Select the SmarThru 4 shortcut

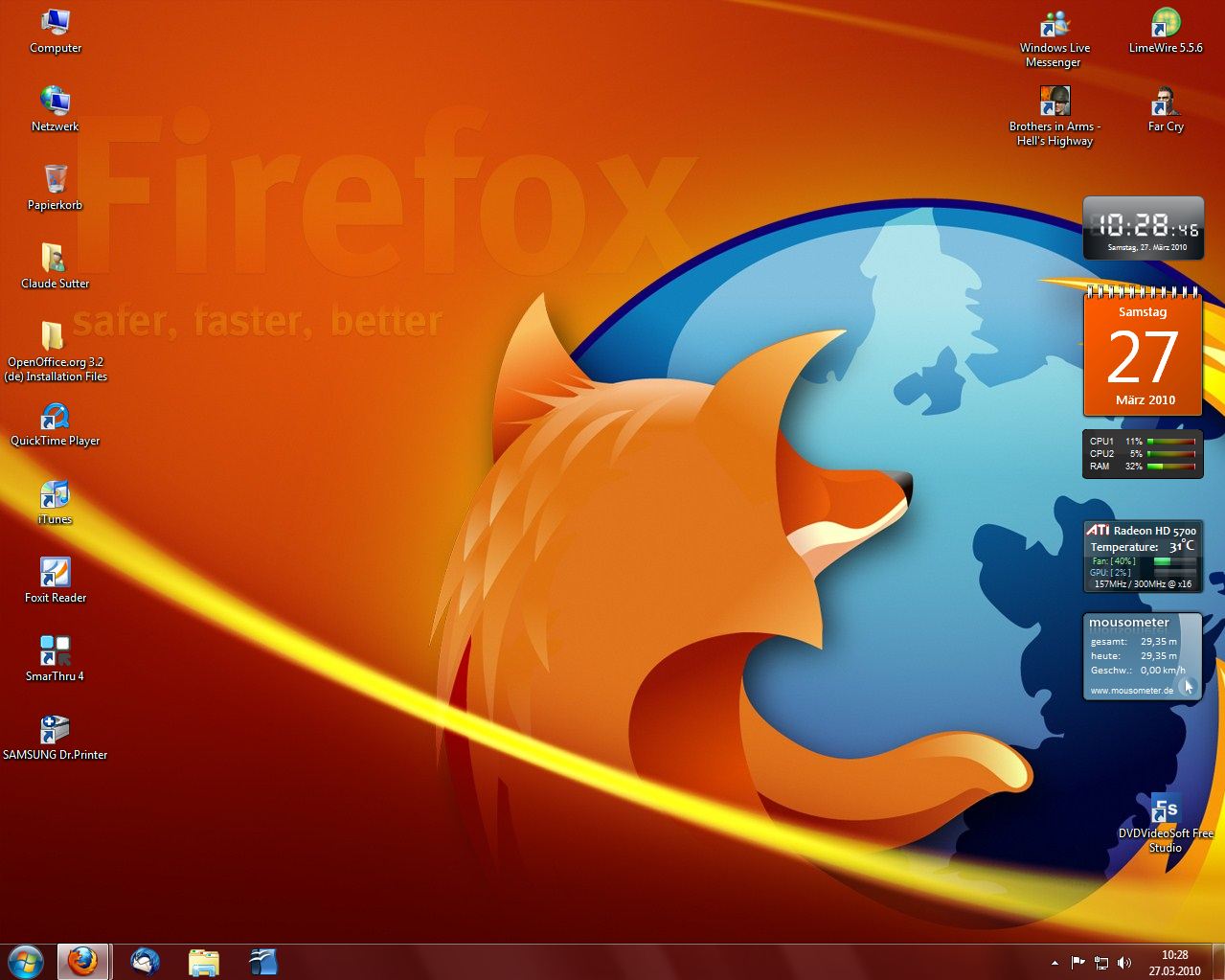tap(56, 659)
